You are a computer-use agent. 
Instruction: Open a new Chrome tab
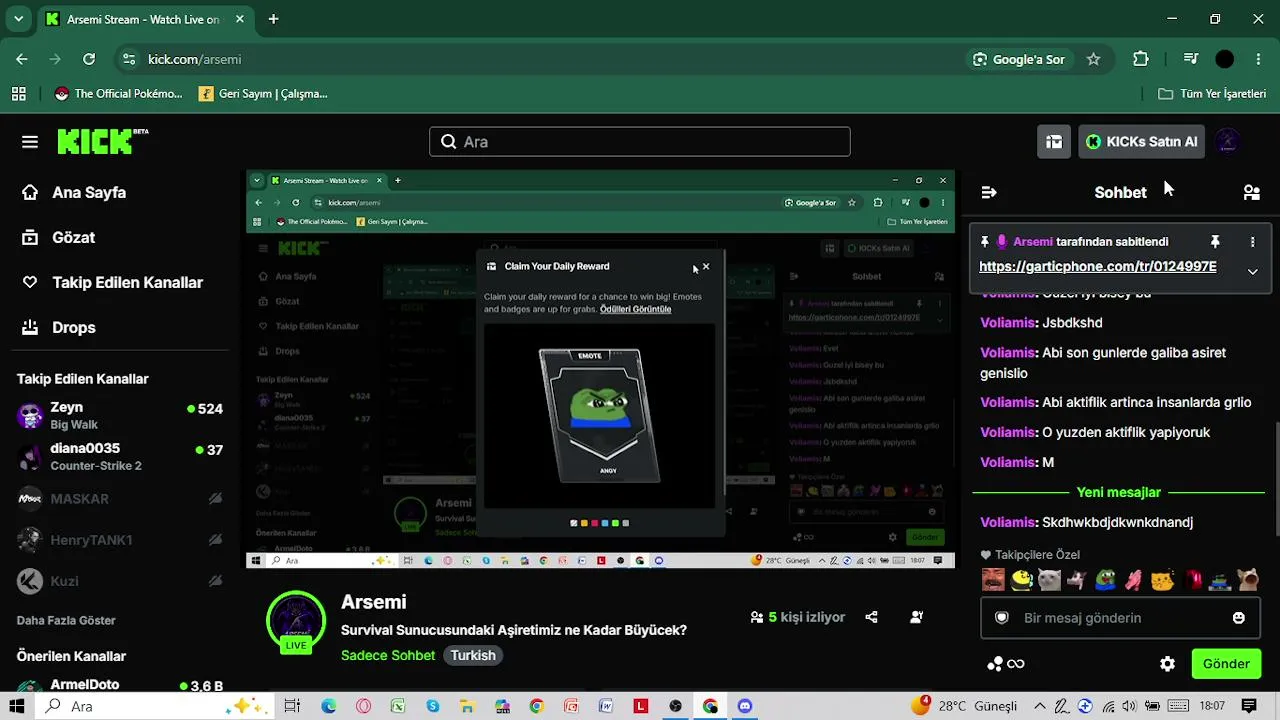(273, 19)
